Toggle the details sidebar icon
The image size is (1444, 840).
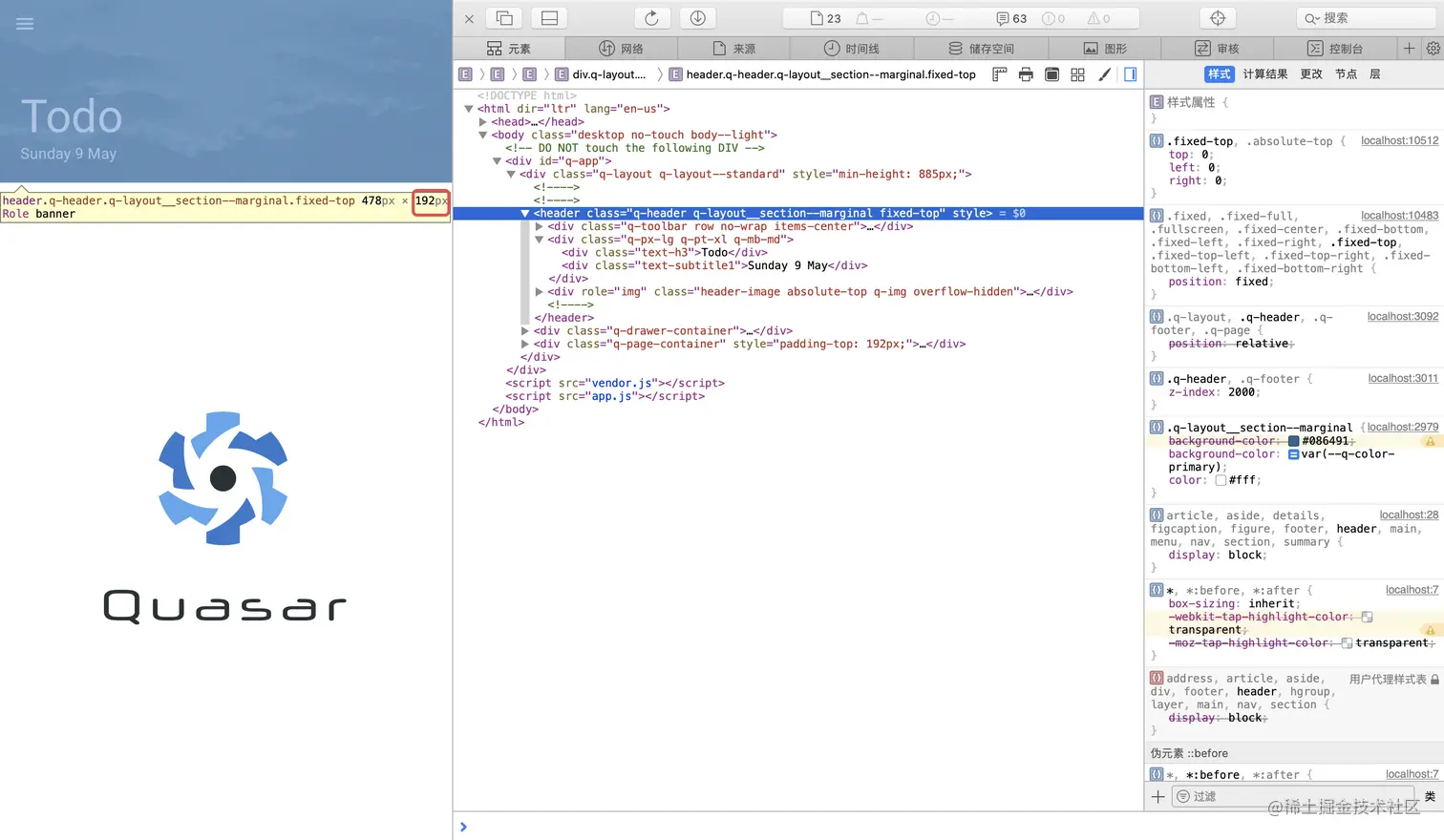coord(1130,74)
